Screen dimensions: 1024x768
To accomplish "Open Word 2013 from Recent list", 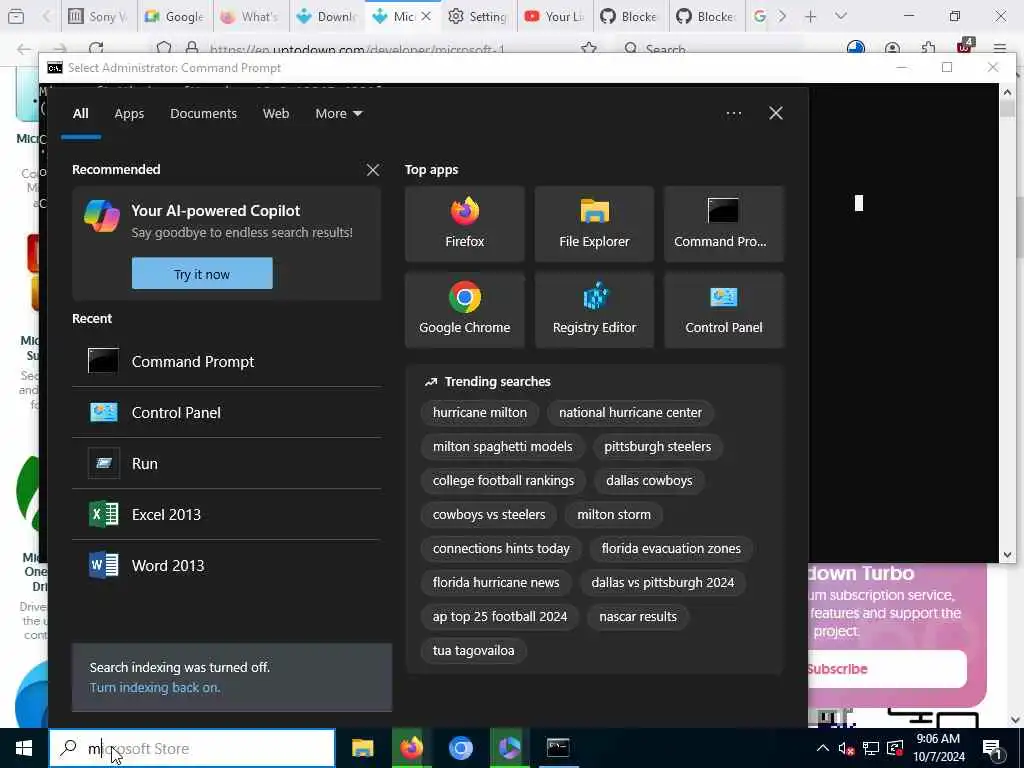I will pyautogui.click(x=226, y=565).
